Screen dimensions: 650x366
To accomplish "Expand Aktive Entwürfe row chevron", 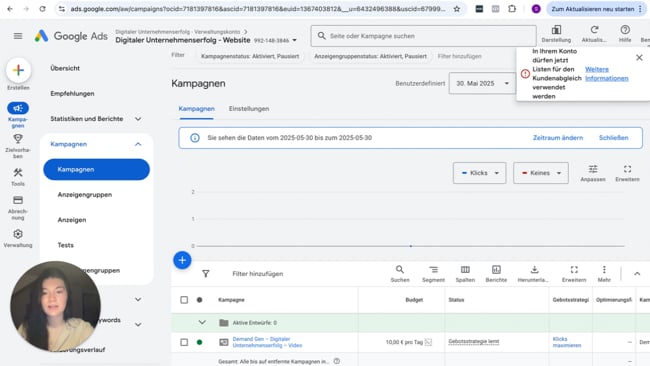I will coord(202,322).
